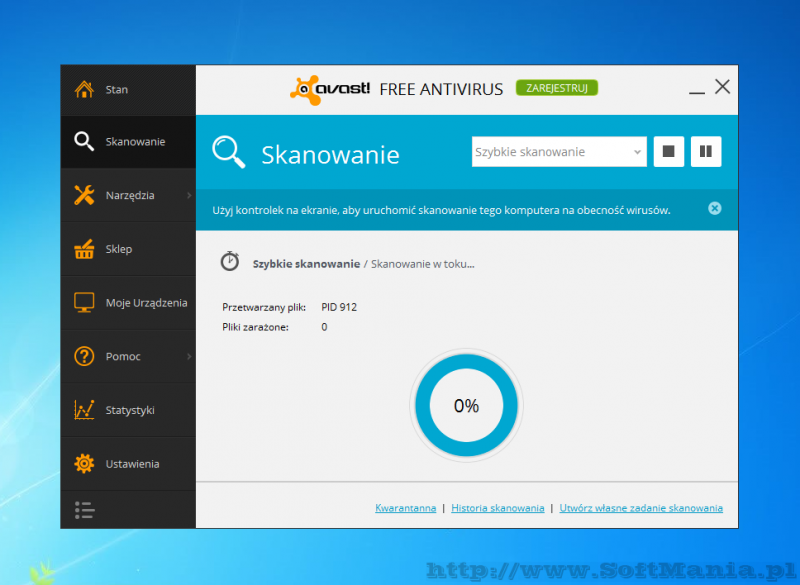The width and height of the screenshot is (800, 585).
Task: Click the house icon next to Stan
Action: (84, 89)
